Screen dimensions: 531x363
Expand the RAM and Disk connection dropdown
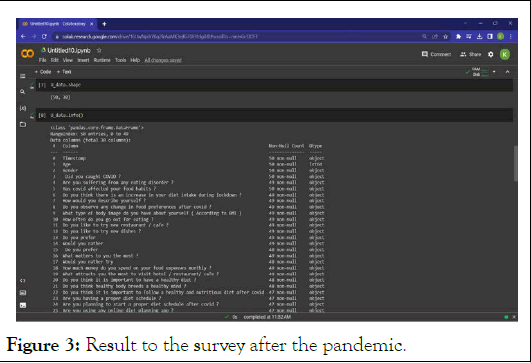(494, 72)
